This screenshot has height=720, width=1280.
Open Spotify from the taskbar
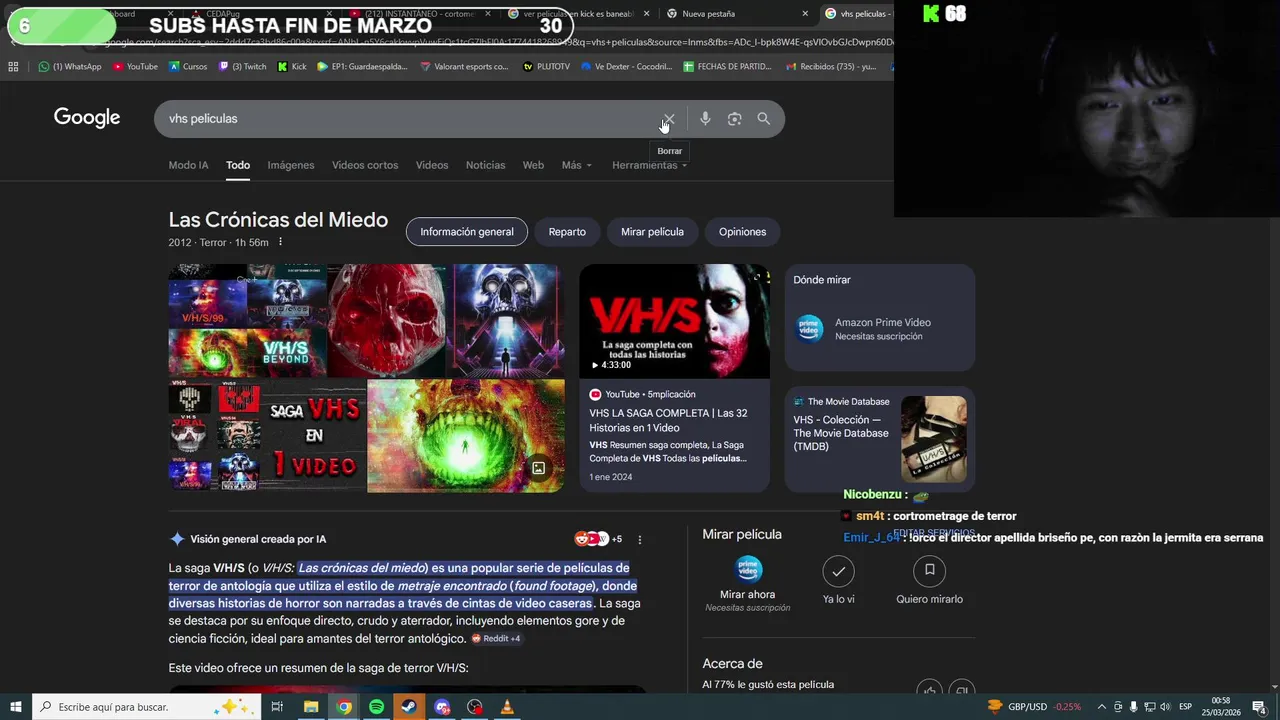(x=376, y=707)
